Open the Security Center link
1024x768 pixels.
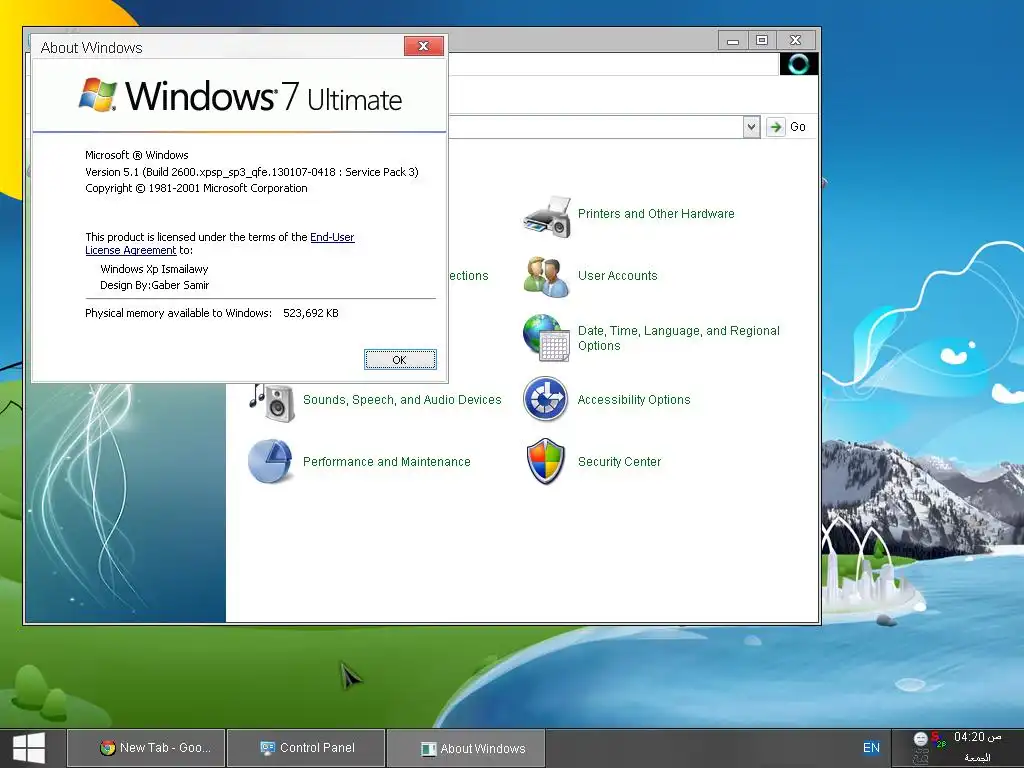tap(619, 462)
